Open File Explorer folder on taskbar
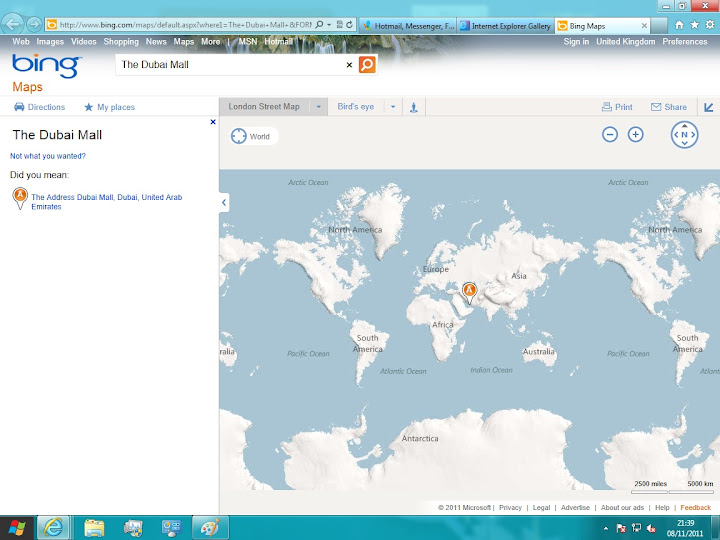 coord(94,528)
